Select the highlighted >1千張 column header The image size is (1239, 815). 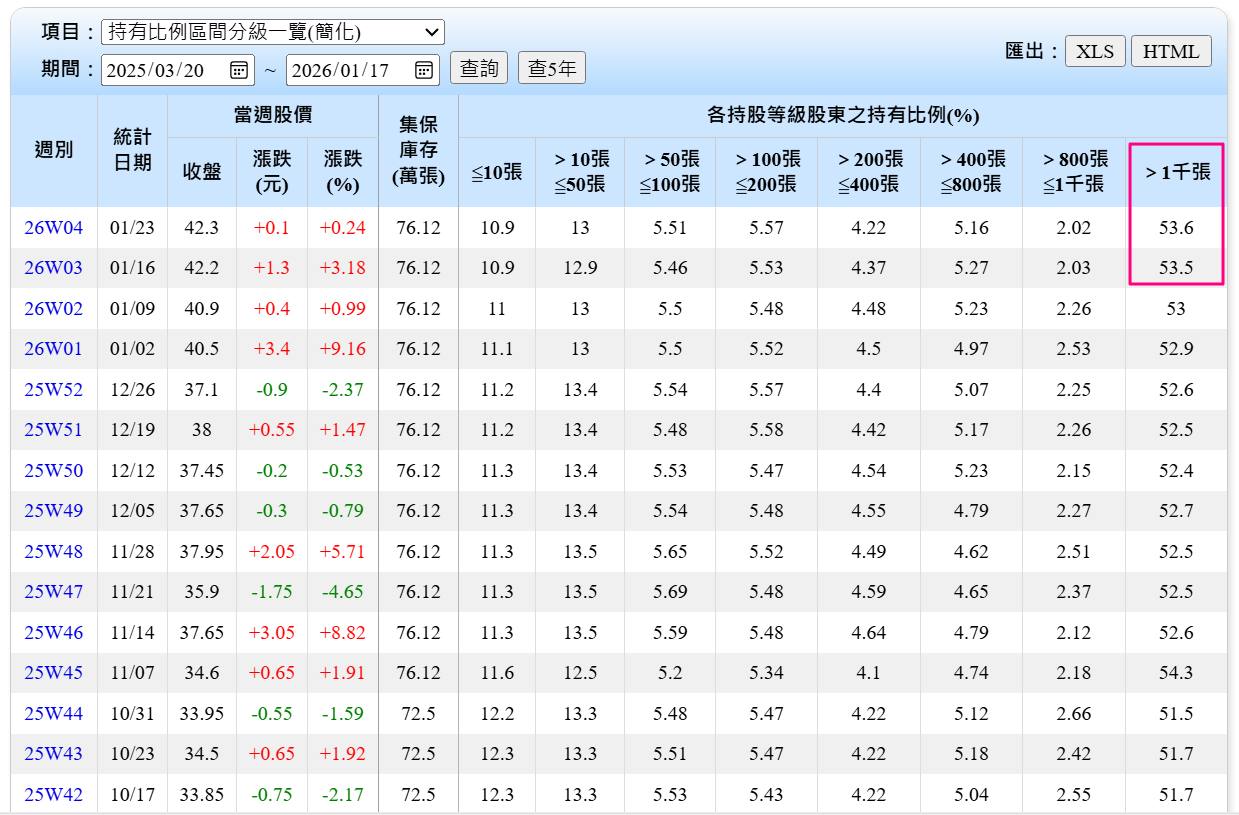click(x=1176, y=171)
